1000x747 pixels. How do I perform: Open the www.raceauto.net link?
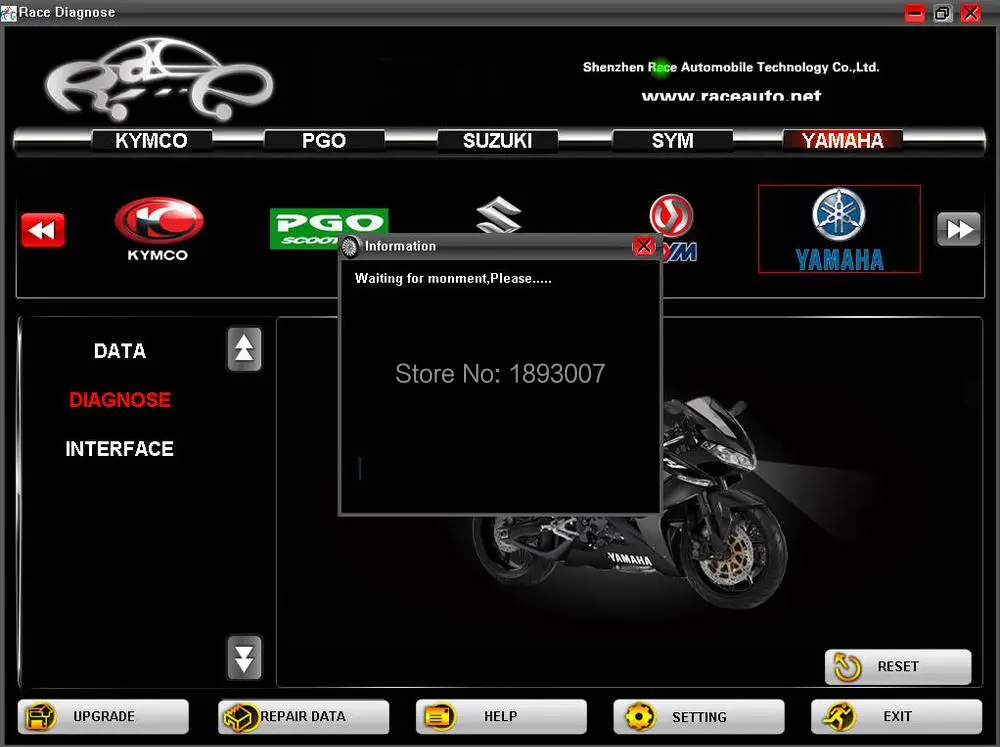pos(731,96)
